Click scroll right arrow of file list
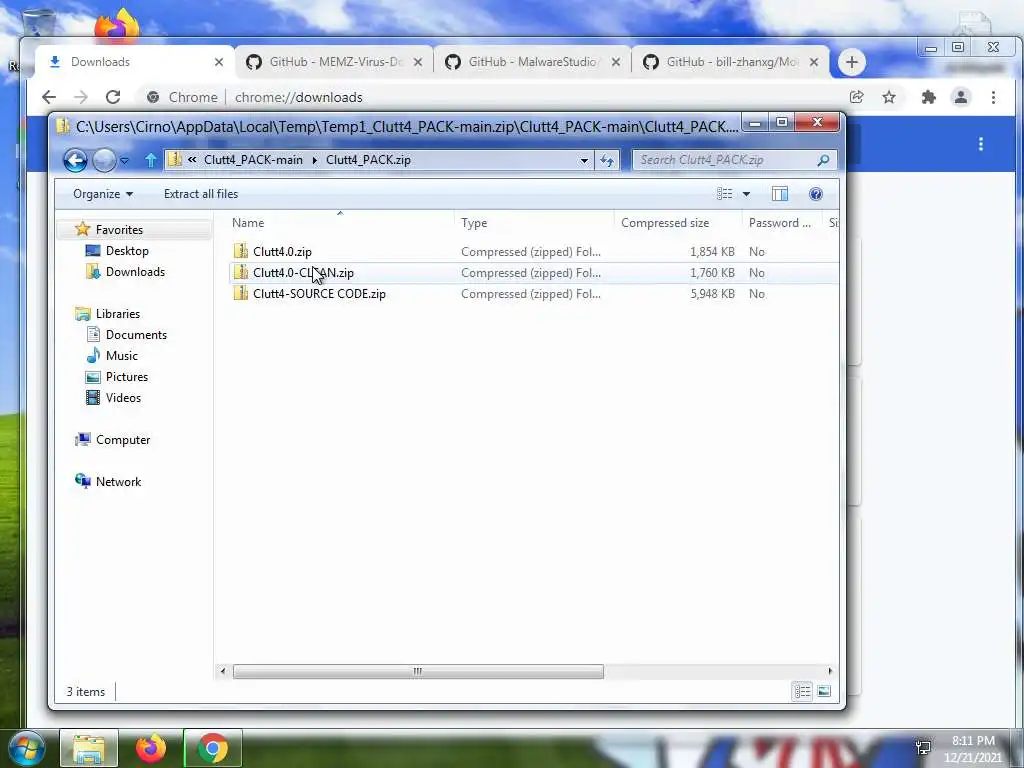The image size is (1024, 768). click(x=830, y=671)
